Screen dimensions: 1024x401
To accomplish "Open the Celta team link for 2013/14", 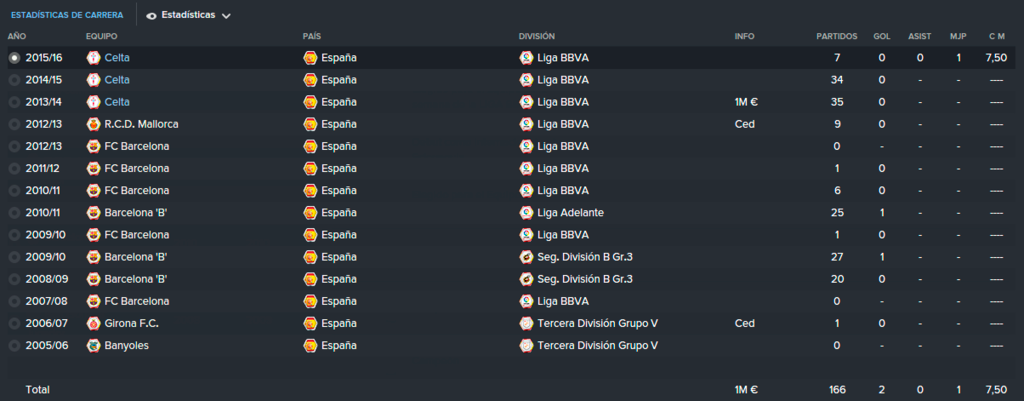I will point(117,102).
